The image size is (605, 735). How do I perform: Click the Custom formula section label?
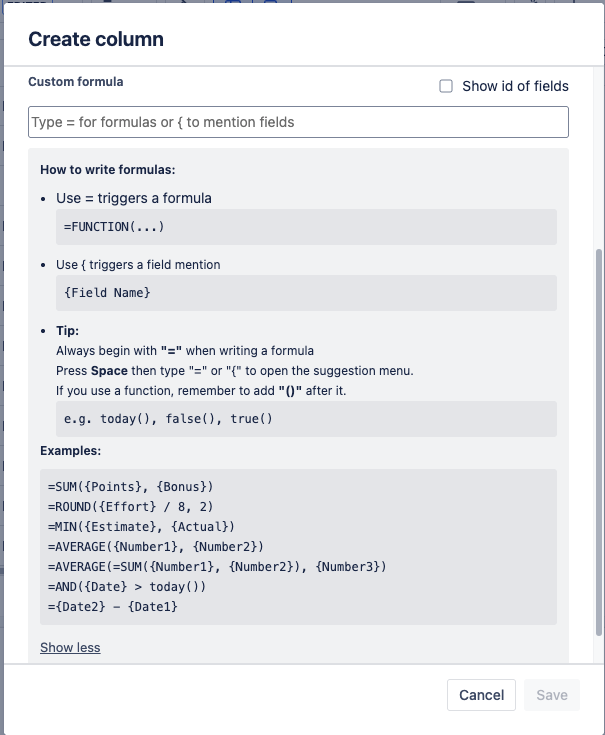pos(76,81)
